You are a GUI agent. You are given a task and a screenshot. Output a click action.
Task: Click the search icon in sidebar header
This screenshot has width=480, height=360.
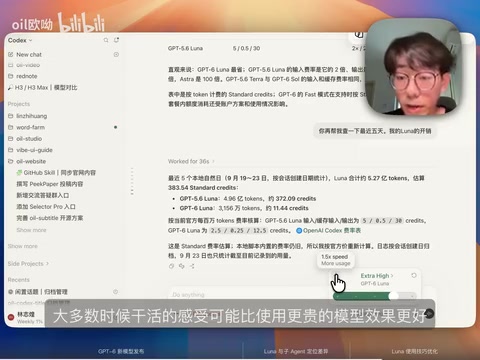(x=106, y=40)
